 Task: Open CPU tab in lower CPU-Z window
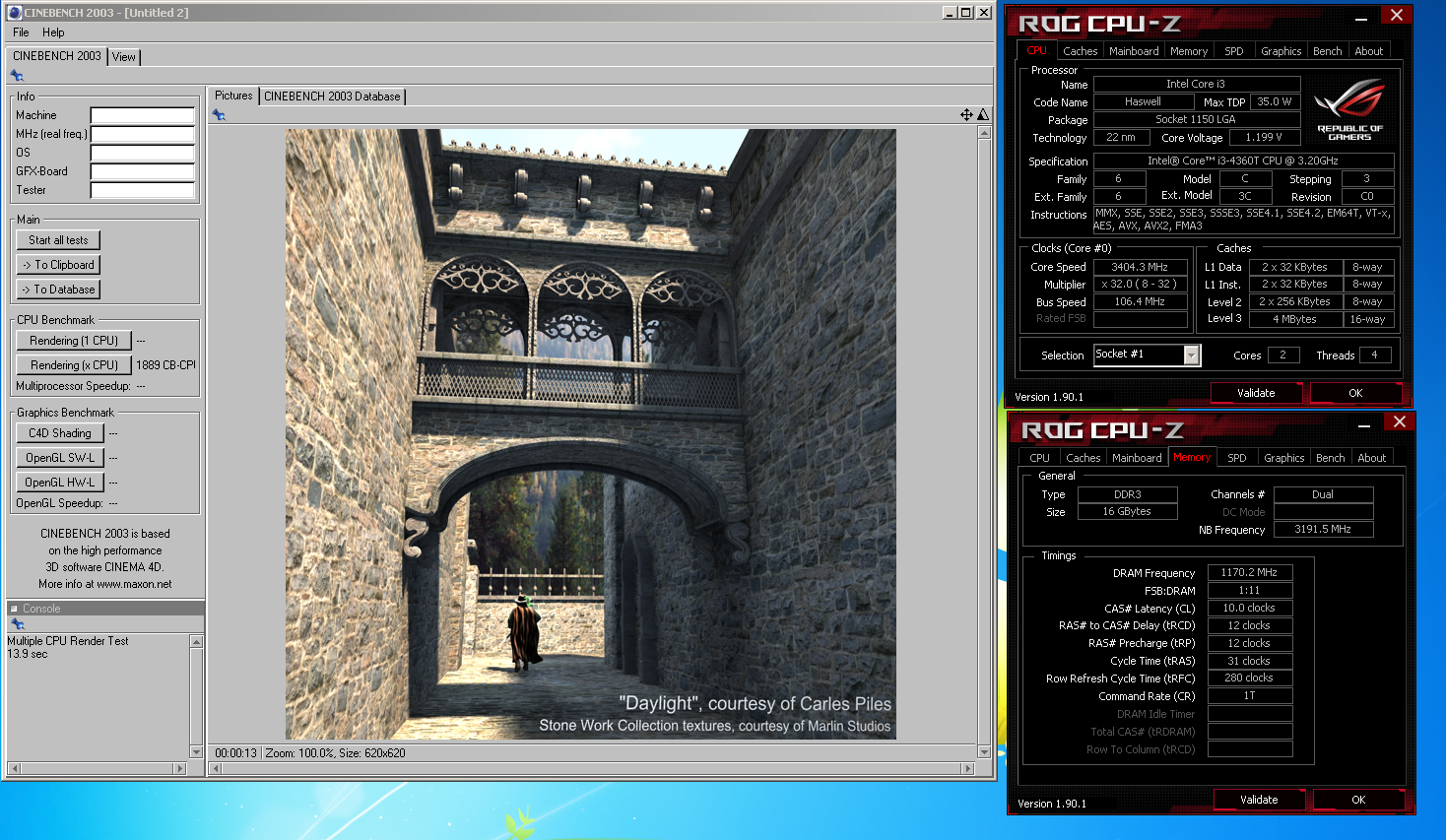point(1040,458)
